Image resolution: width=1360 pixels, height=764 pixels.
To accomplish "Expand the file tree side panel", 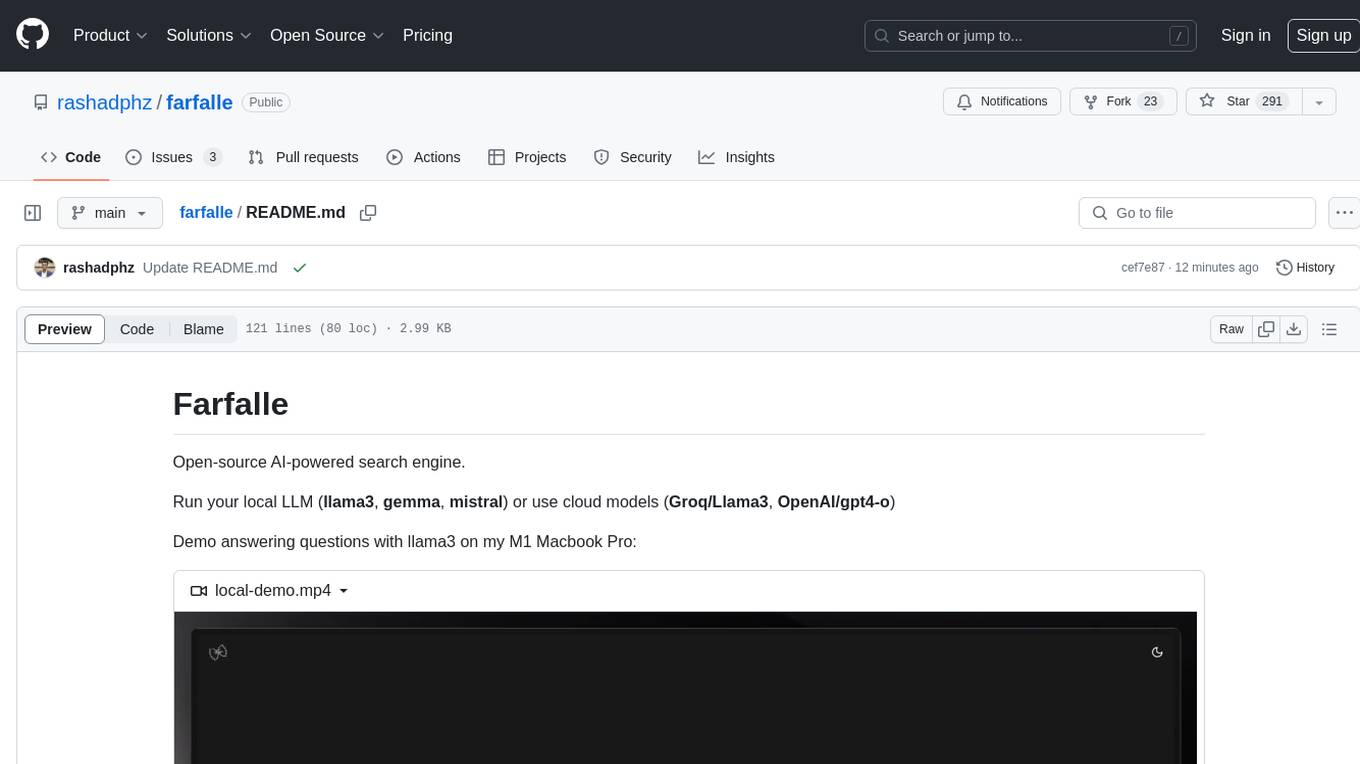I will (32, 213).
